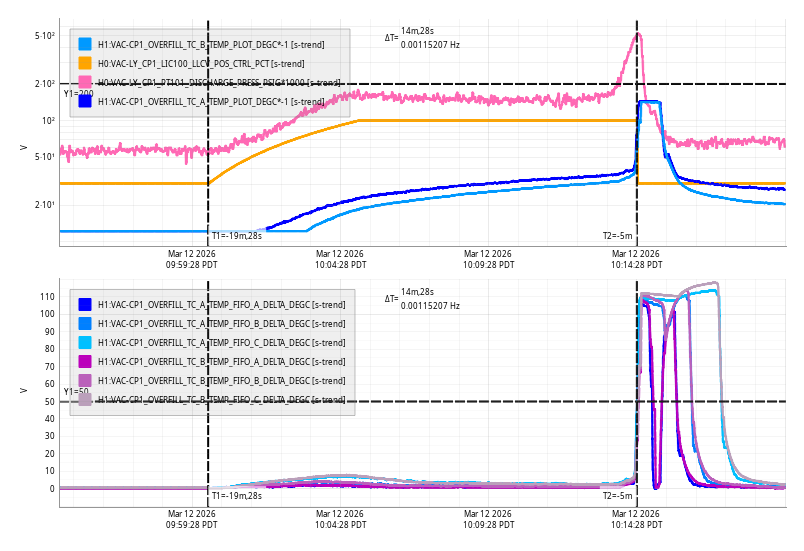Screen dimensions: 804x551
Task: Click dark blue TC_A_TEMP_PLOT legend swatch
Action: coord(85,101)
